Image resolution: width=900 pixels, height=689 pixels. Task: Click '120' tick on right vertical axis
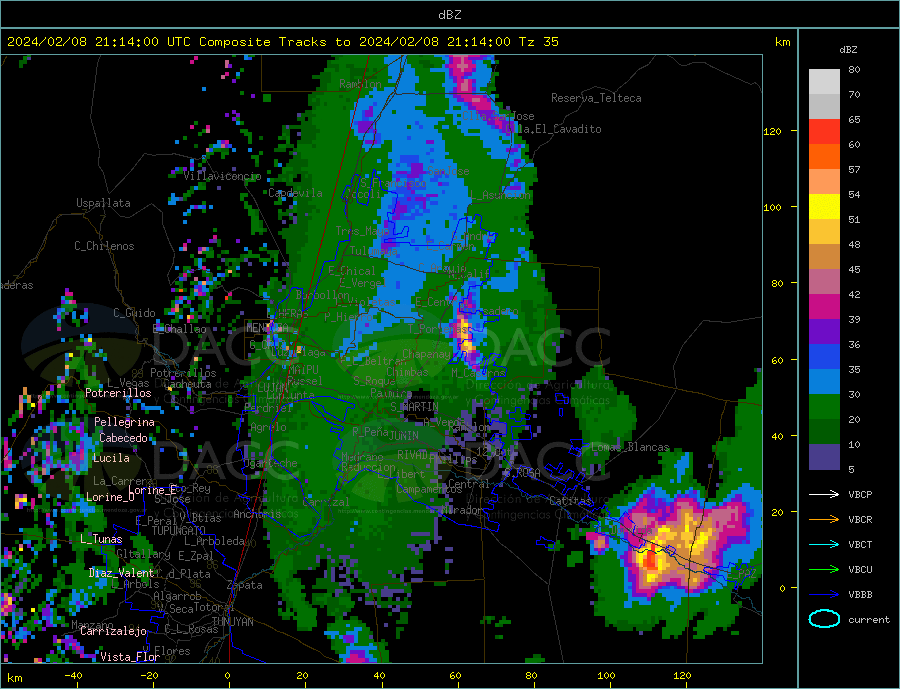(x=772, y=131)
